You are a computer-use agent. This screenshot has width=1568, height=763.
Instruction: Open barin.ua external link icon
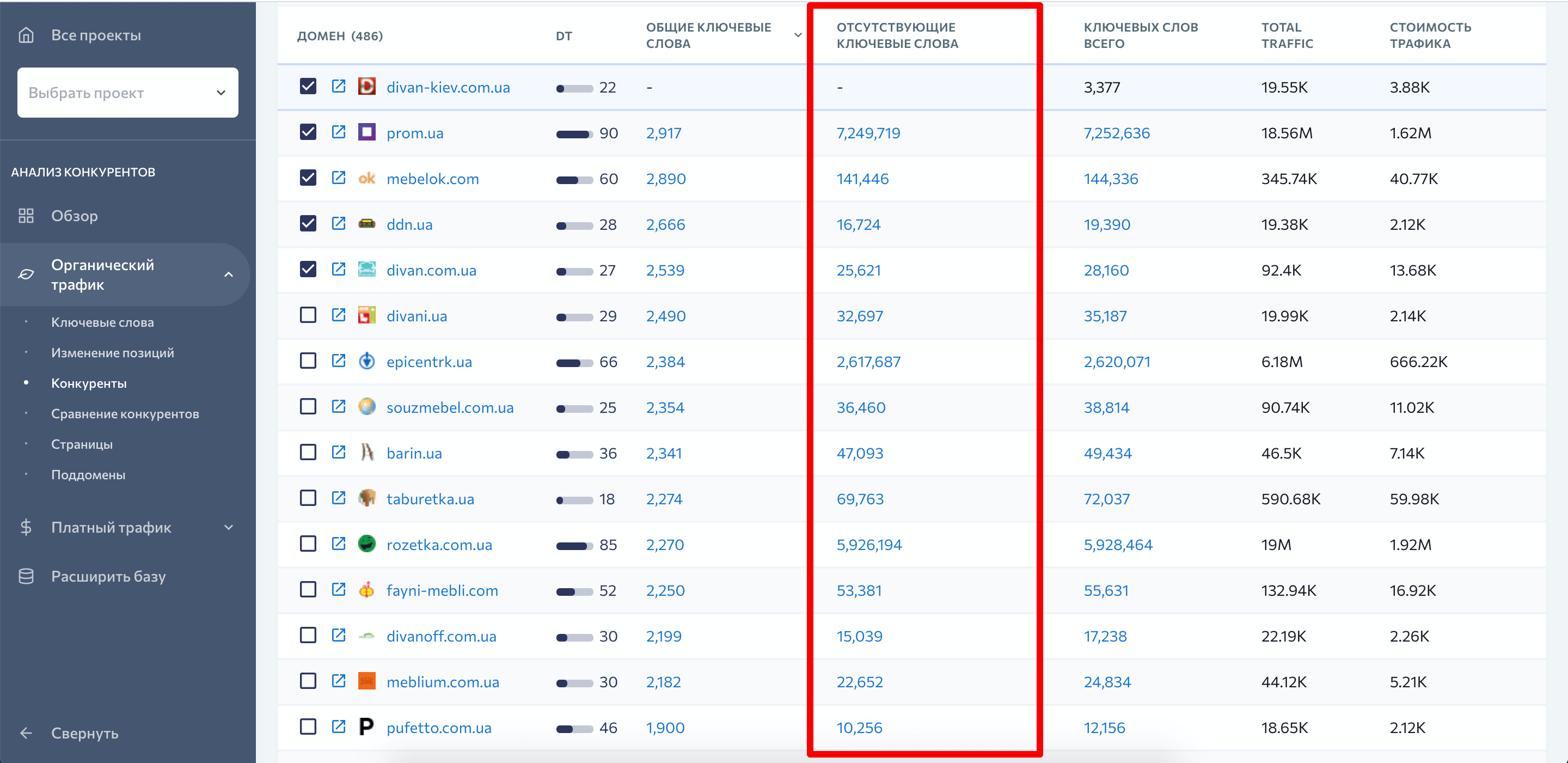339,452
